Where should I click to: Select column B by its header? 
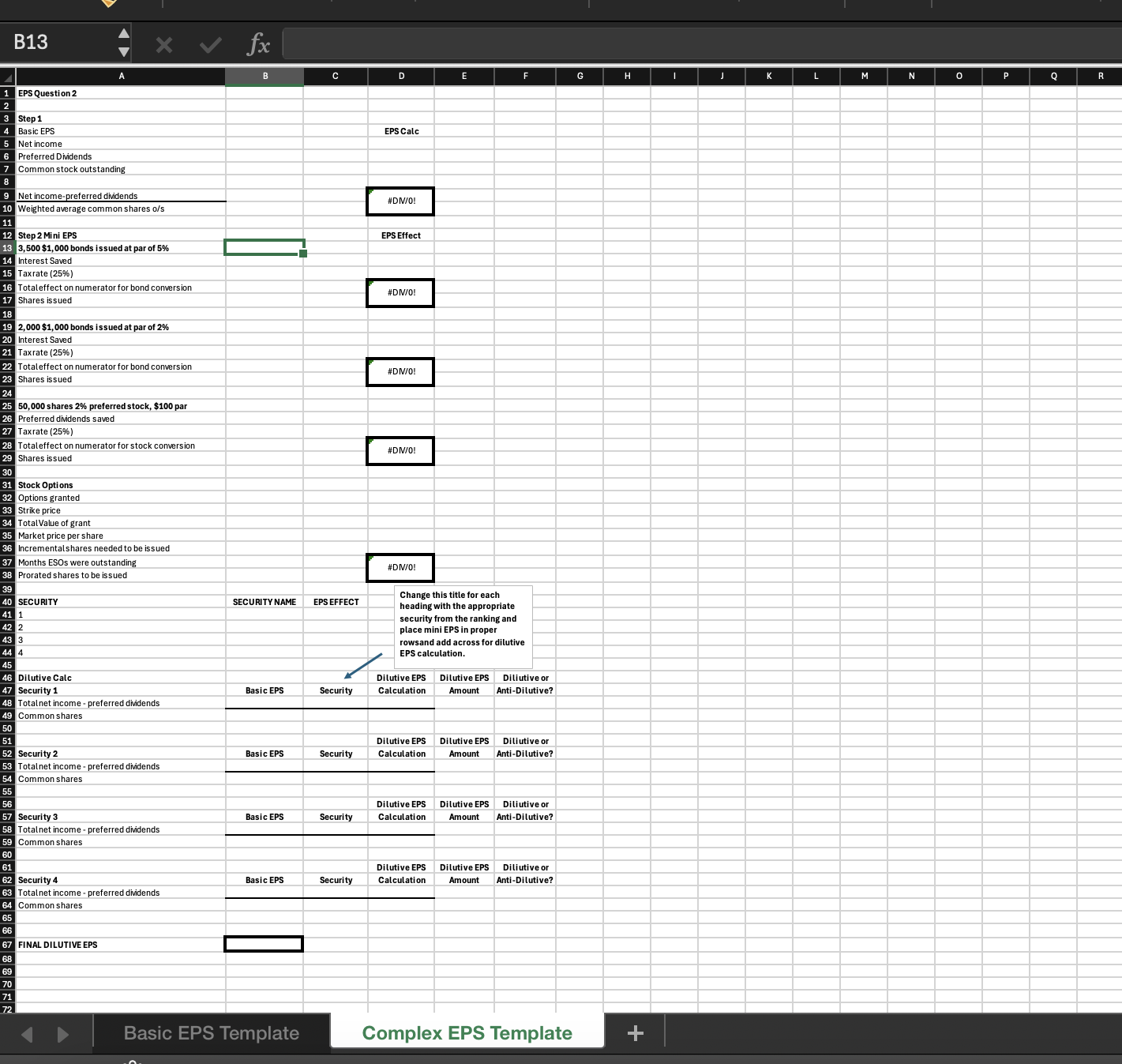click(x=265, y=77)
